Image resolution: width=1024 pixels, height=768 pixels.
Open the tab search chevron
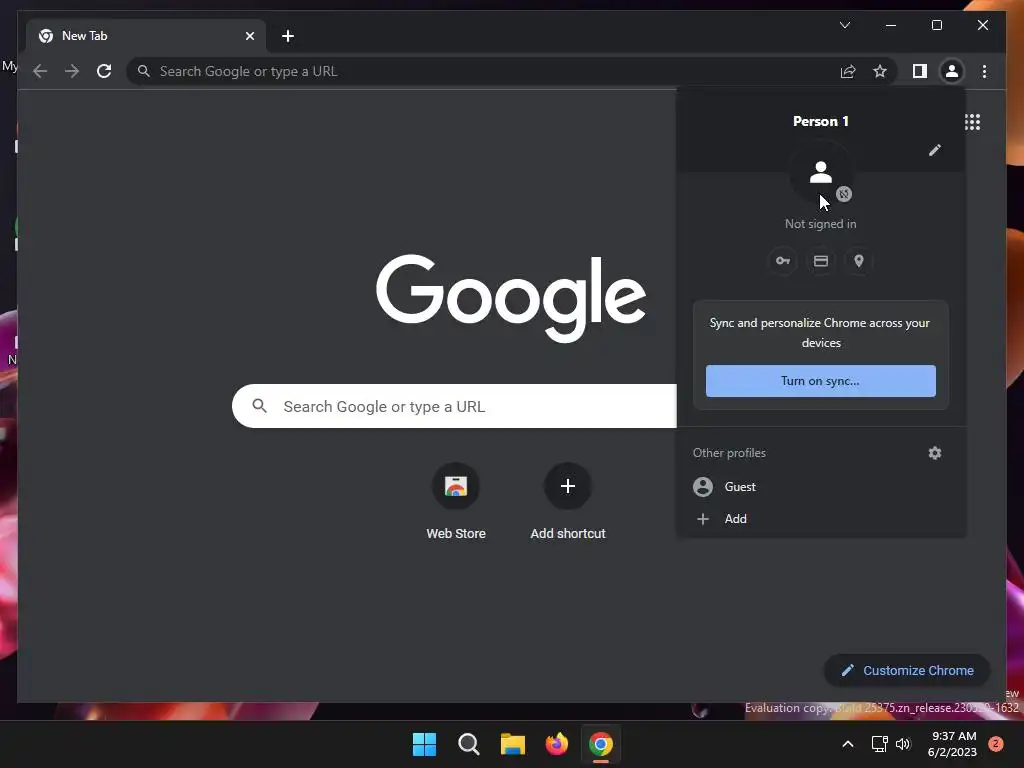tap(844, 25)
